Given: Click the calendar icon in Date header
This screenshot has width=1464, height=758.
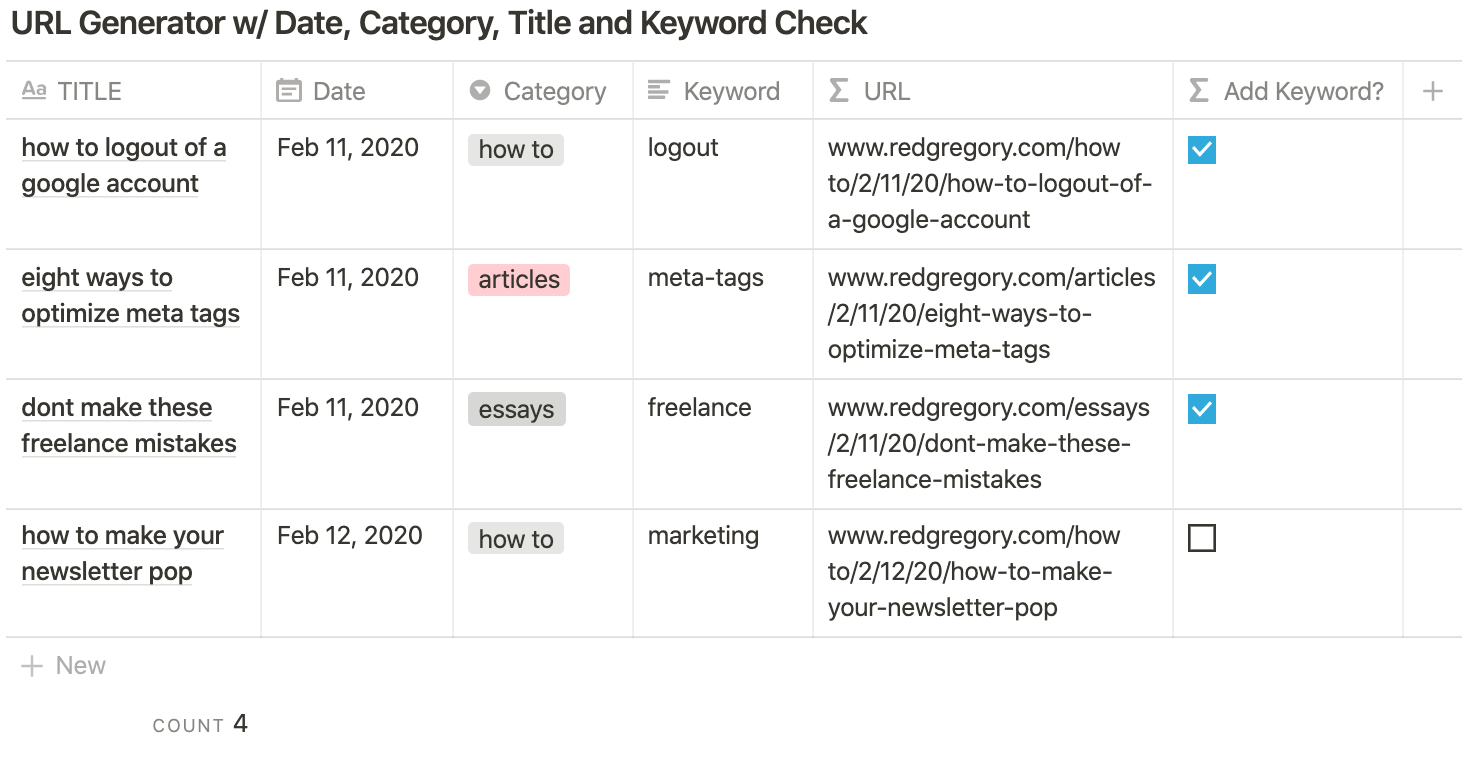Looking at the screenshot, I should point(289,91).
